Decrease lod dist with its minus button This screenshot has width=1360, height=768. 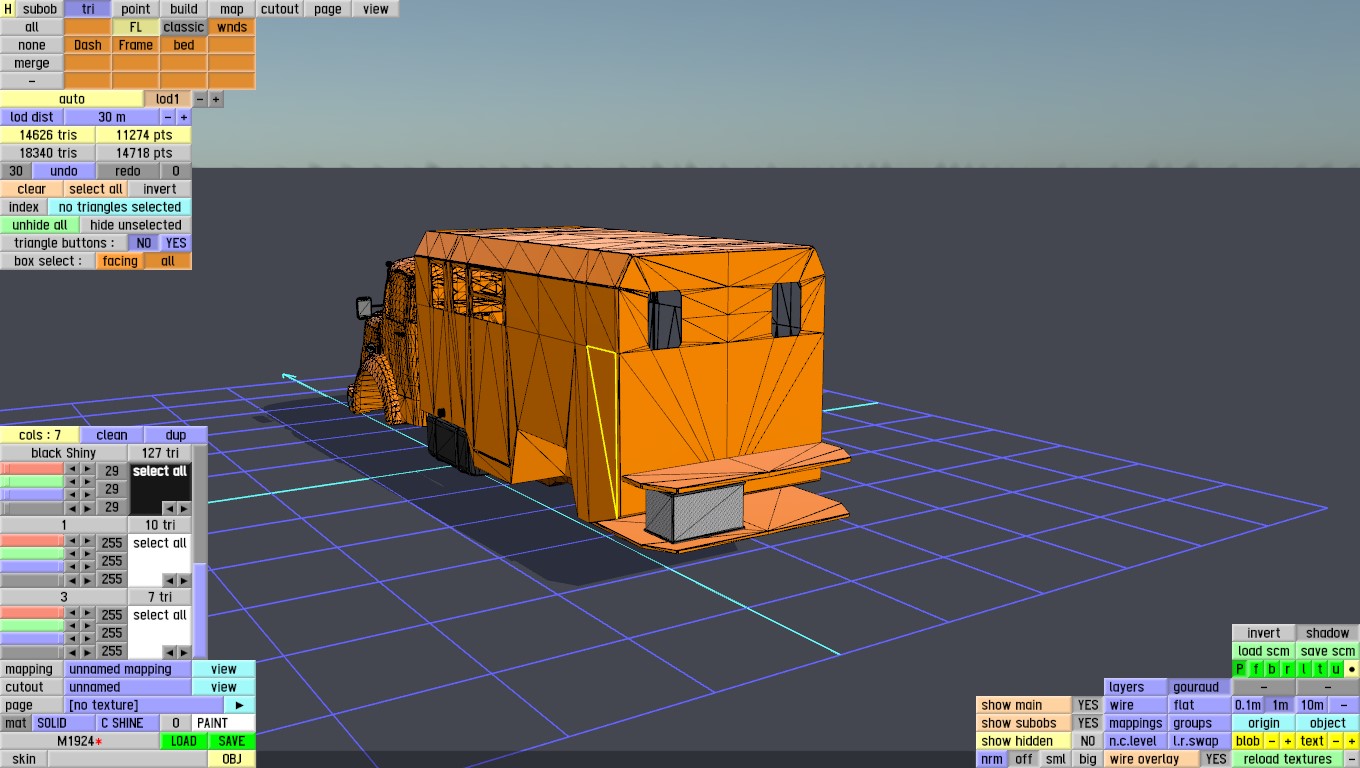[168, 117]
